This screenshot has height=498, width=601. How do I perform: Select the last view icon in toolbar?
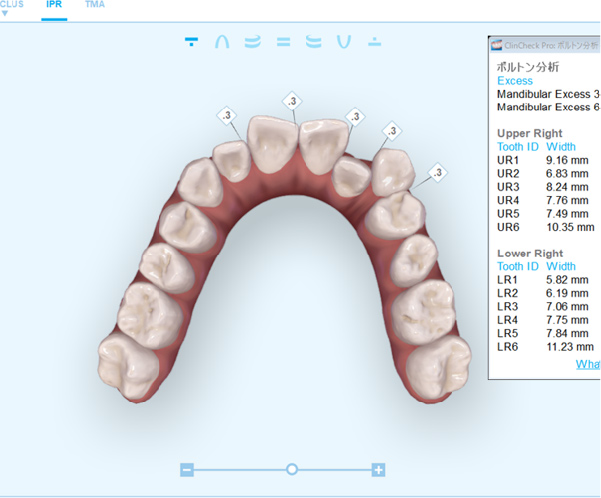pos(374,42)
